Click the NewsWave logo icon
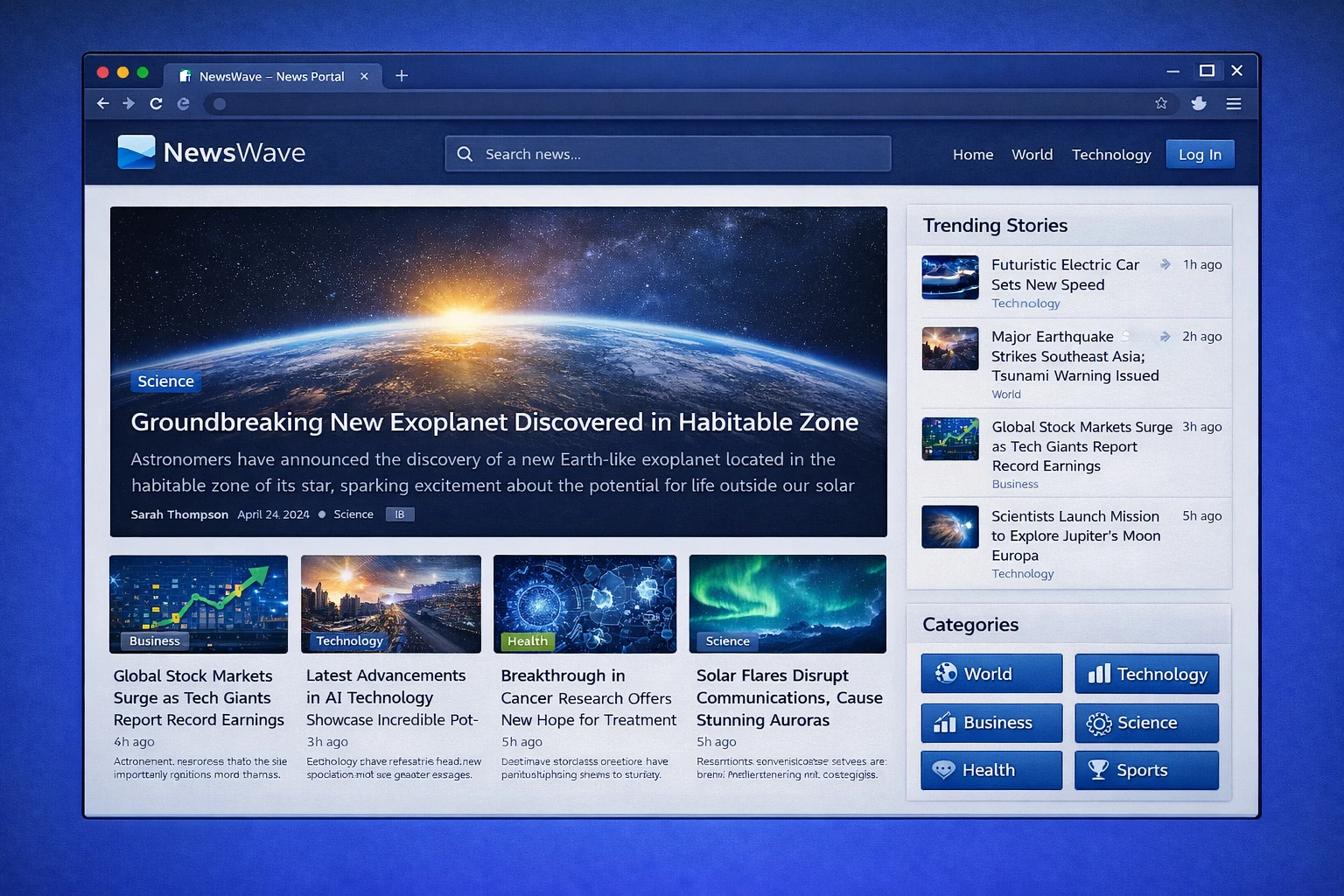This screenshot has height=896, width=1344. tap(136, 152)
